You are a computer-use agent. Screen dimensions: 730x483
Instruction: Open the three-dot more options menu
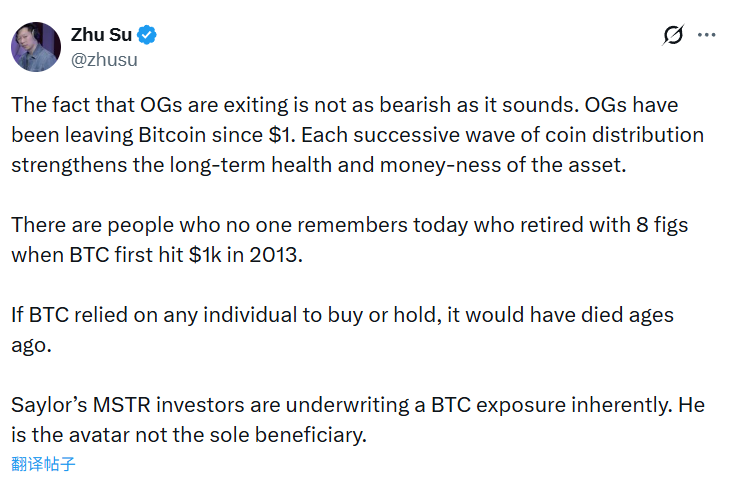coord(707,35)
